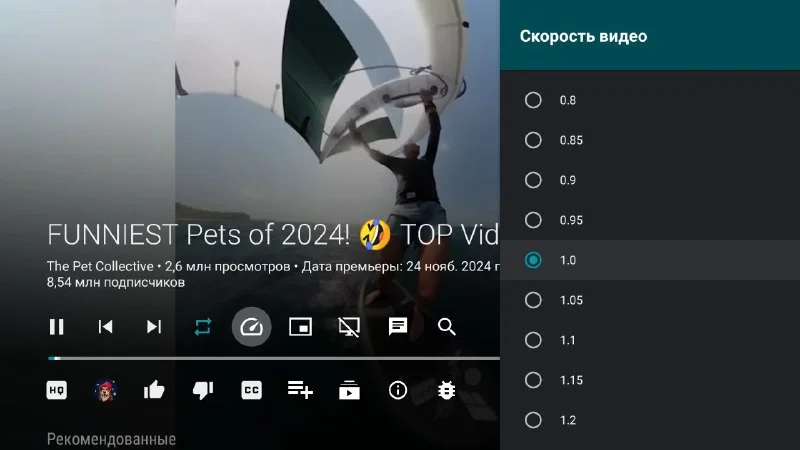This screenshot has width=800, height=450.
Task: Toggle closed captions with CC button
Action: [252, 390]
